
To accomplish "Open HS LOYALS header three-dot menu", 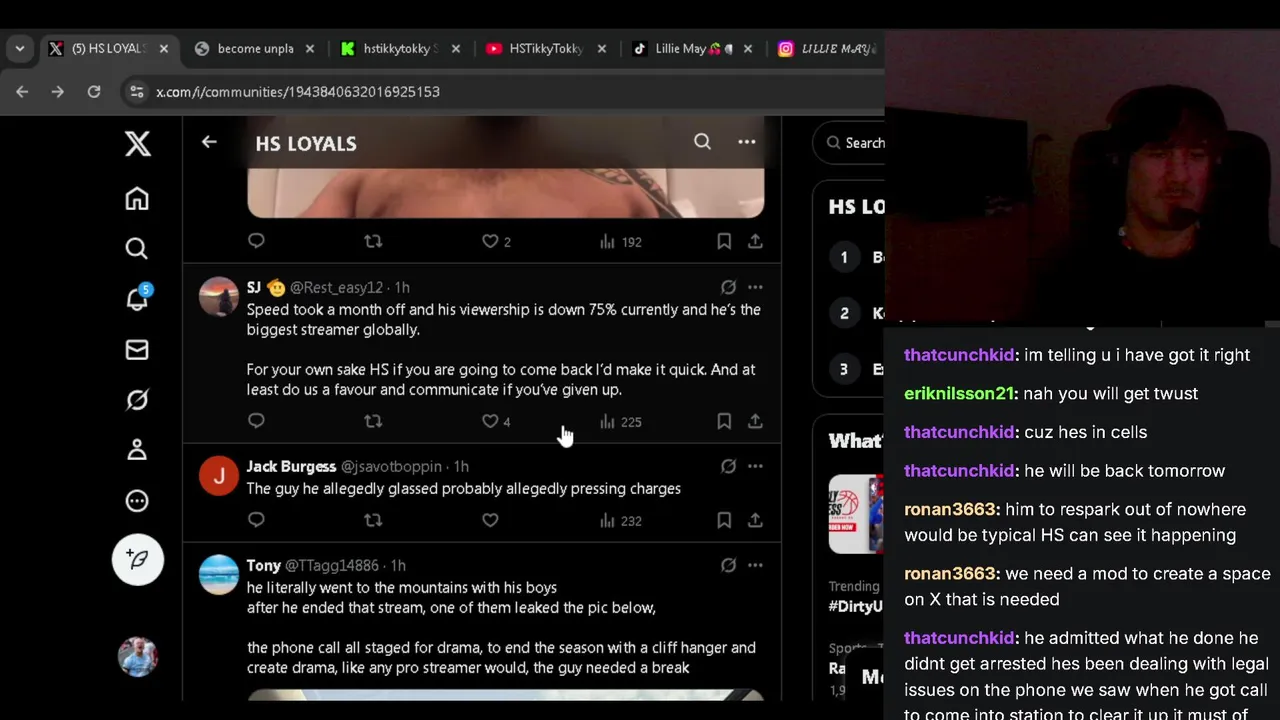I will (746, 142).
